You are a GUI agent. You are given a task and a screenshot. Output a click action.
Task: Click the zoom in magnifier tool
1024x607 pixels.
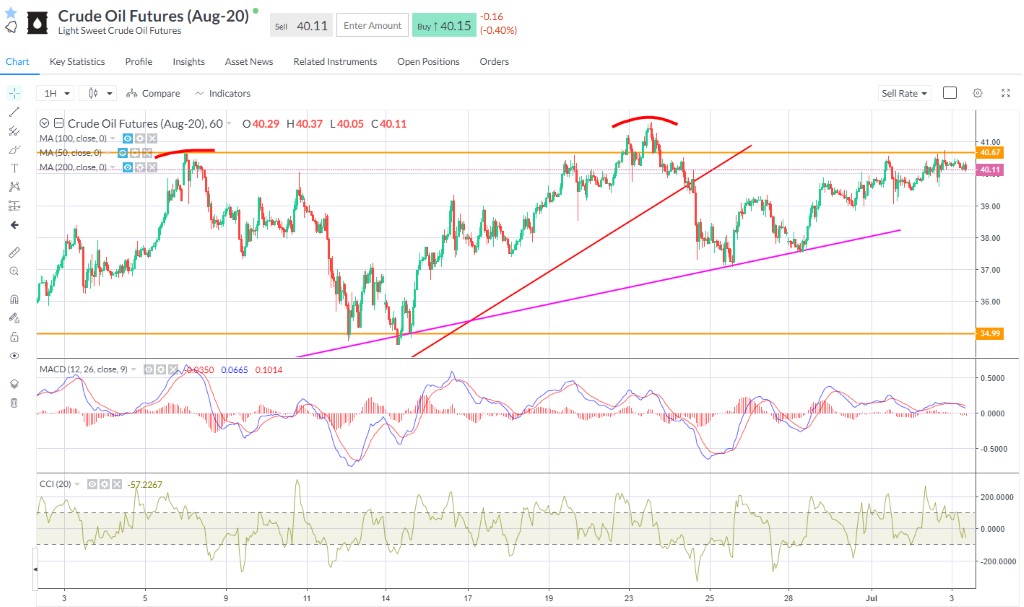click(14, 271)
